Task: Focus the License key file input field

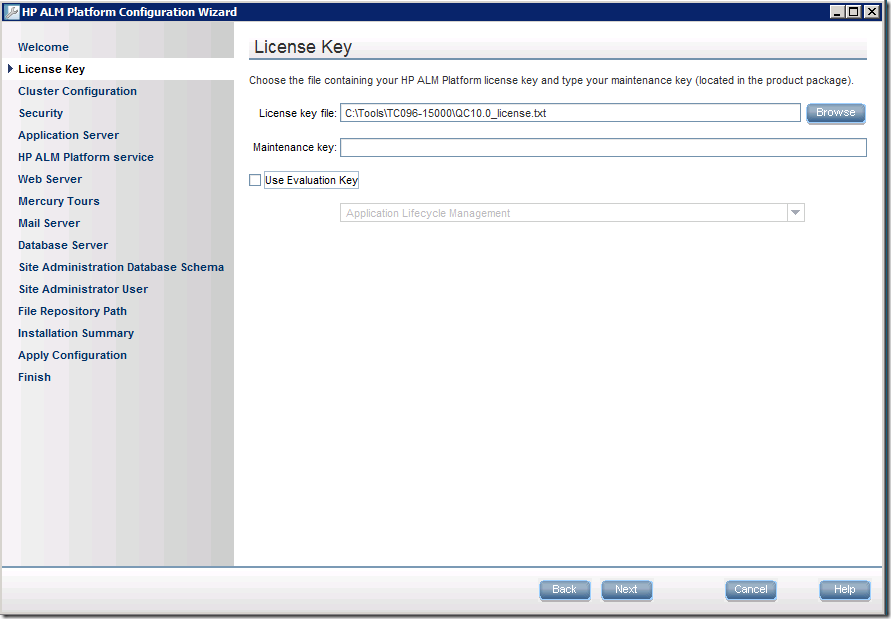Action: 570,113
